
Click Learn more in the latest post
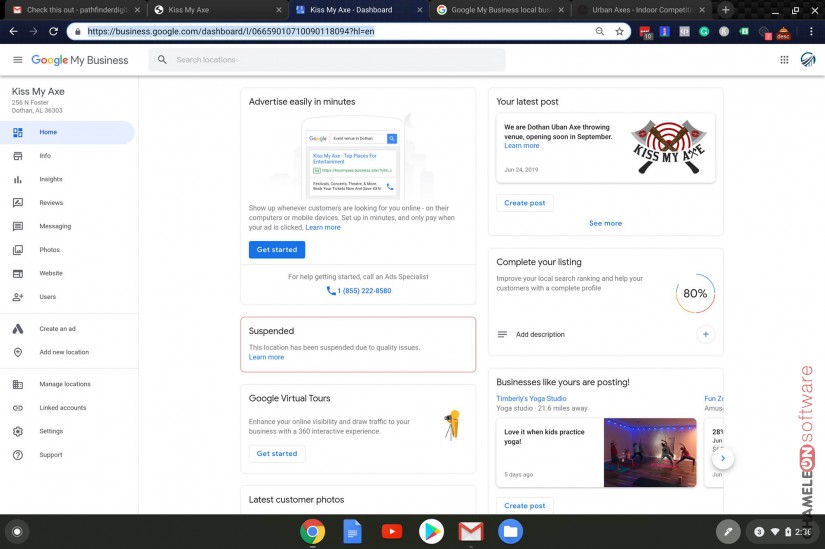point(521,146)
